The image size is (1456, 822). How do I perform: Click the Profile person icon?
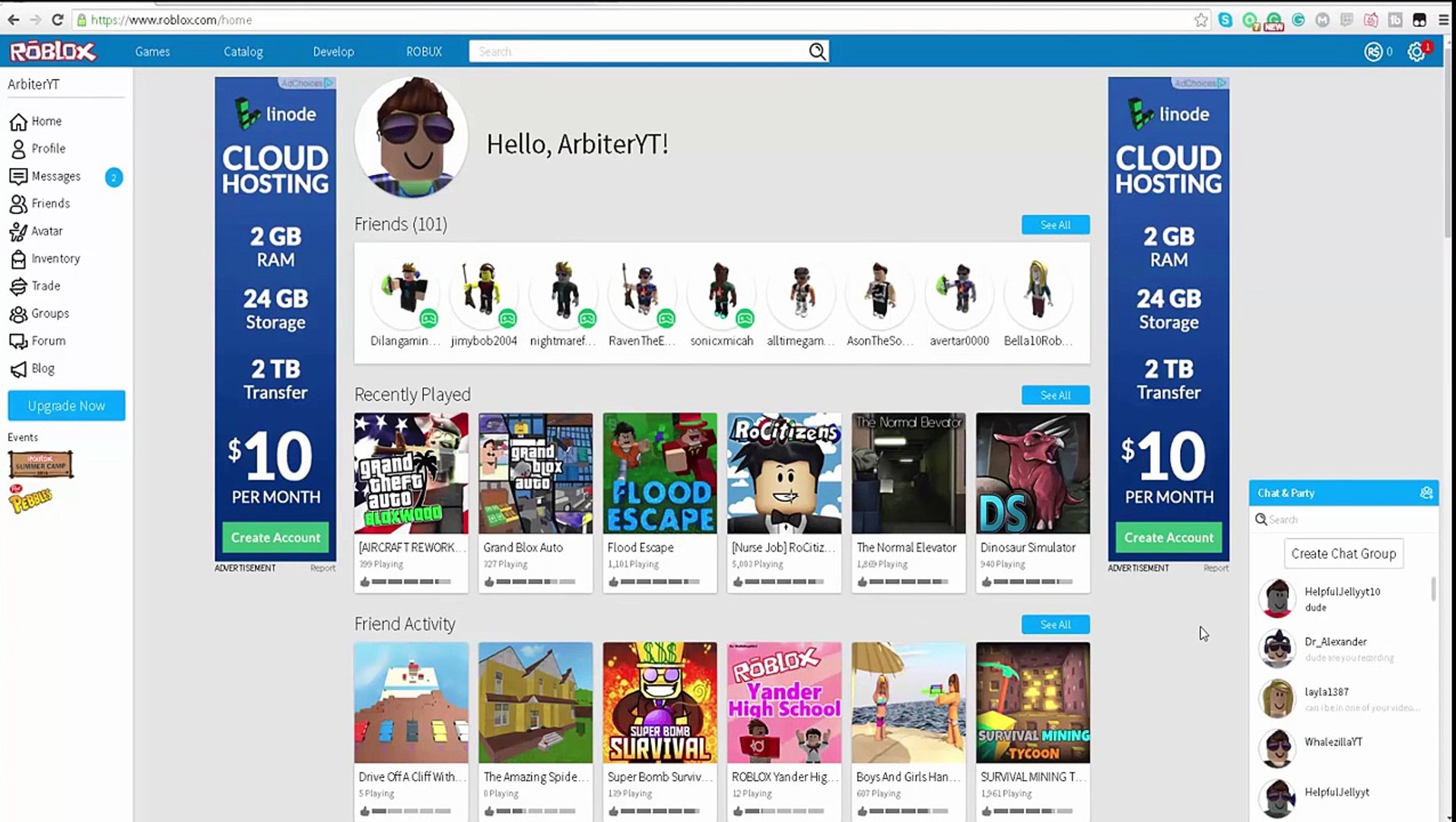18,149
